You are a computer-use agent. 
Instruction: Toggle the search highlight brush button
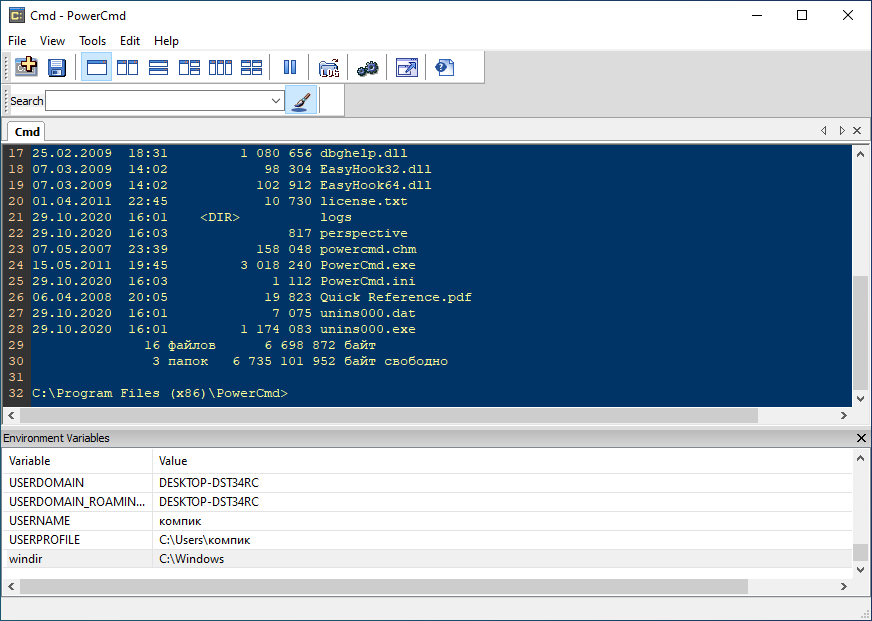(301, 100)
